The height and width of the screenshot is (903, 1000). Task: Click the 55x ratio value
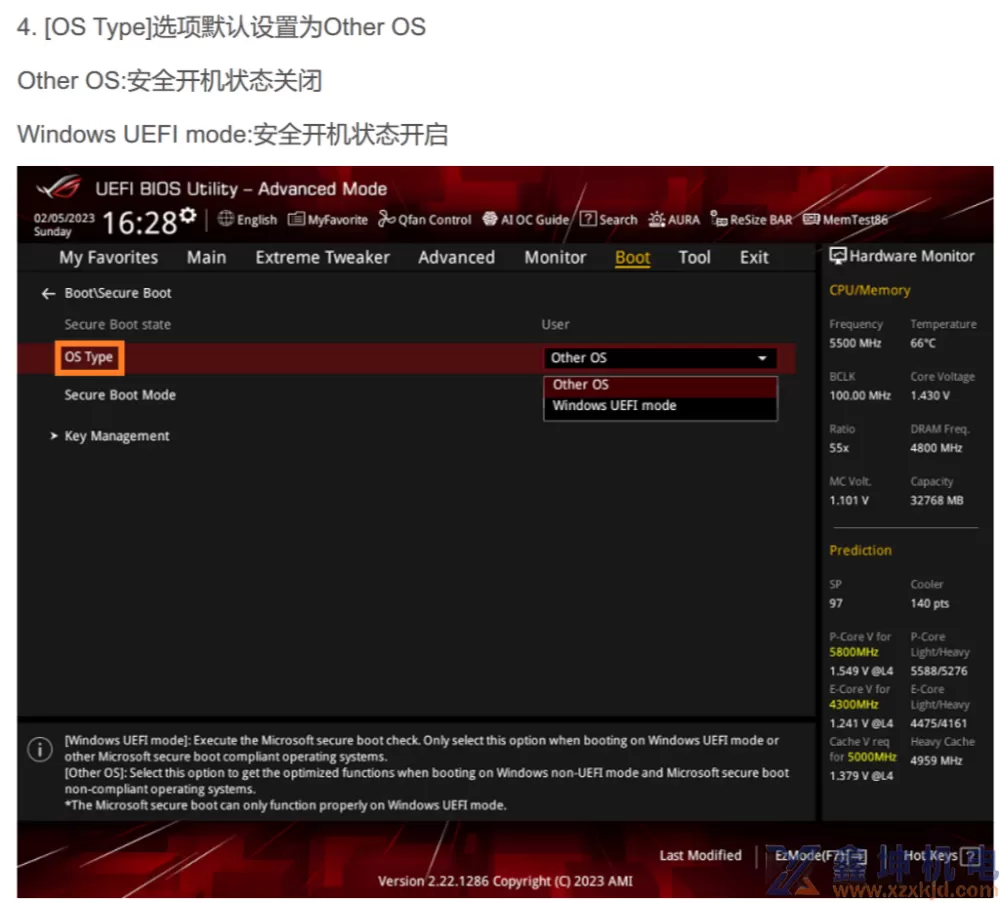point(839,448)
